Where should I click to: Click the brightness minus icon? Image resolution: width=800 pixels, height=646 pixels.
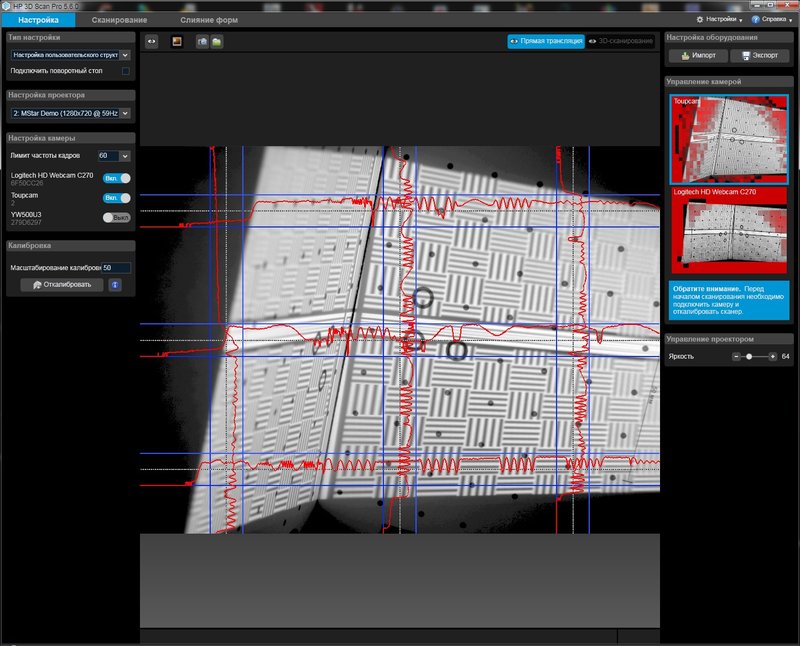[736, 356]
